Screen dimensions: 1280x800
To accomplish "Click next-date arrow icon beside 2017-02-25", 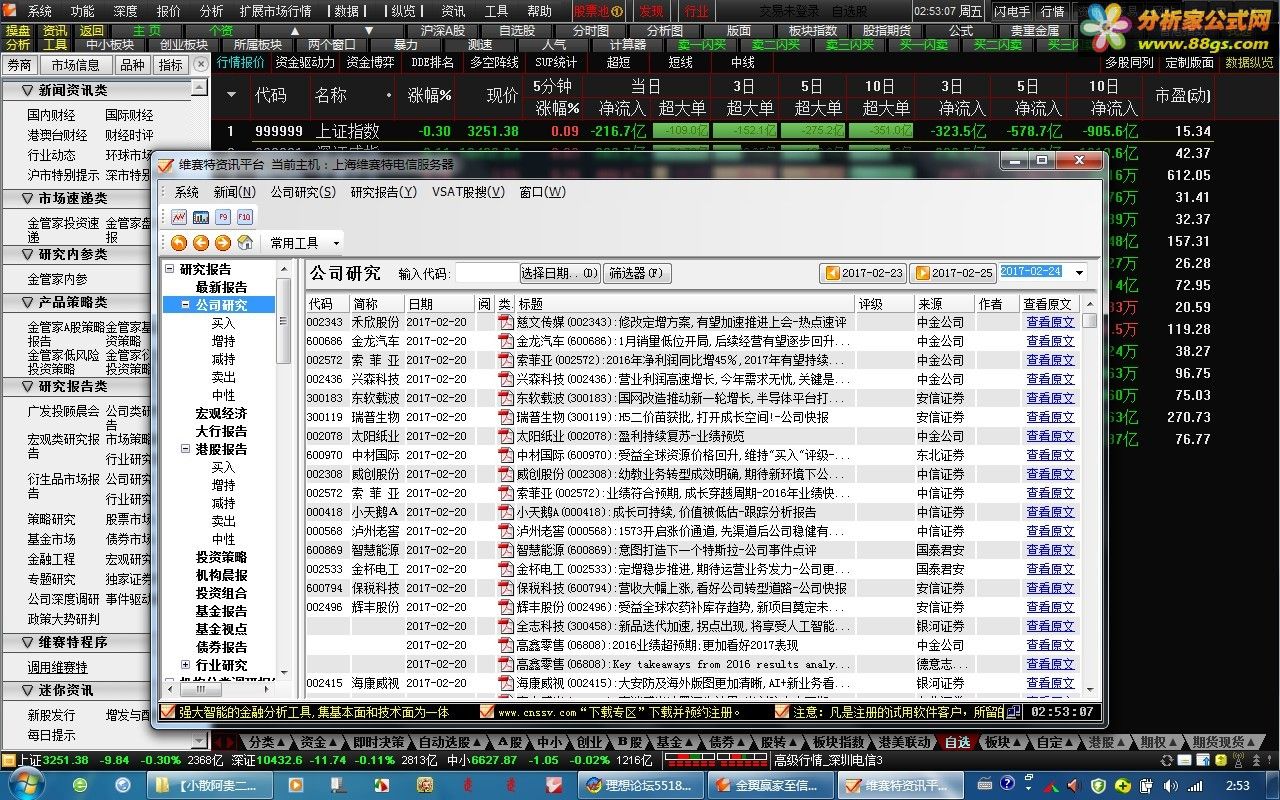I will pos(922,273).
